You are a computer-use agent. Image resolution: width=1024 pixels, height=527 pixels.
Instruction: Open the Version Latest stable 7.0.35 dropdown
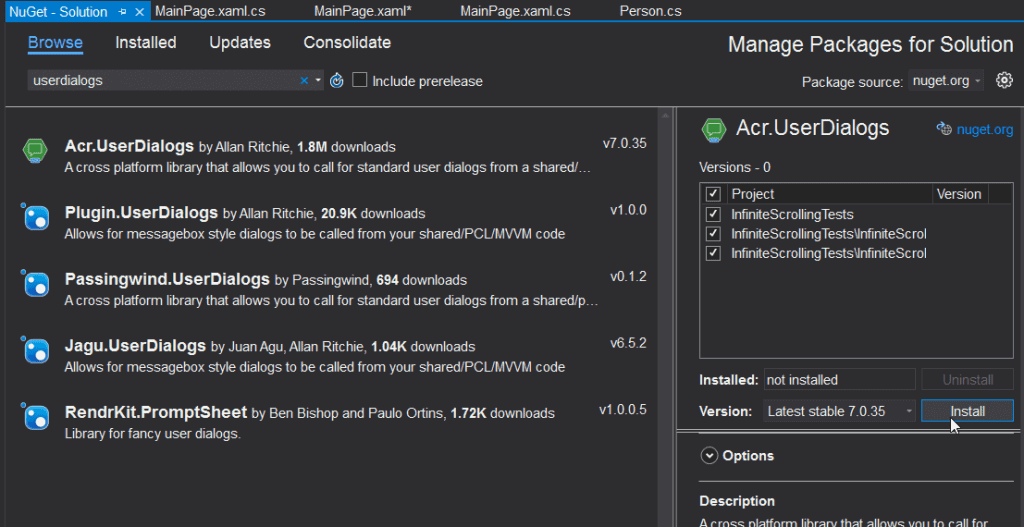[x=840, y=411]
